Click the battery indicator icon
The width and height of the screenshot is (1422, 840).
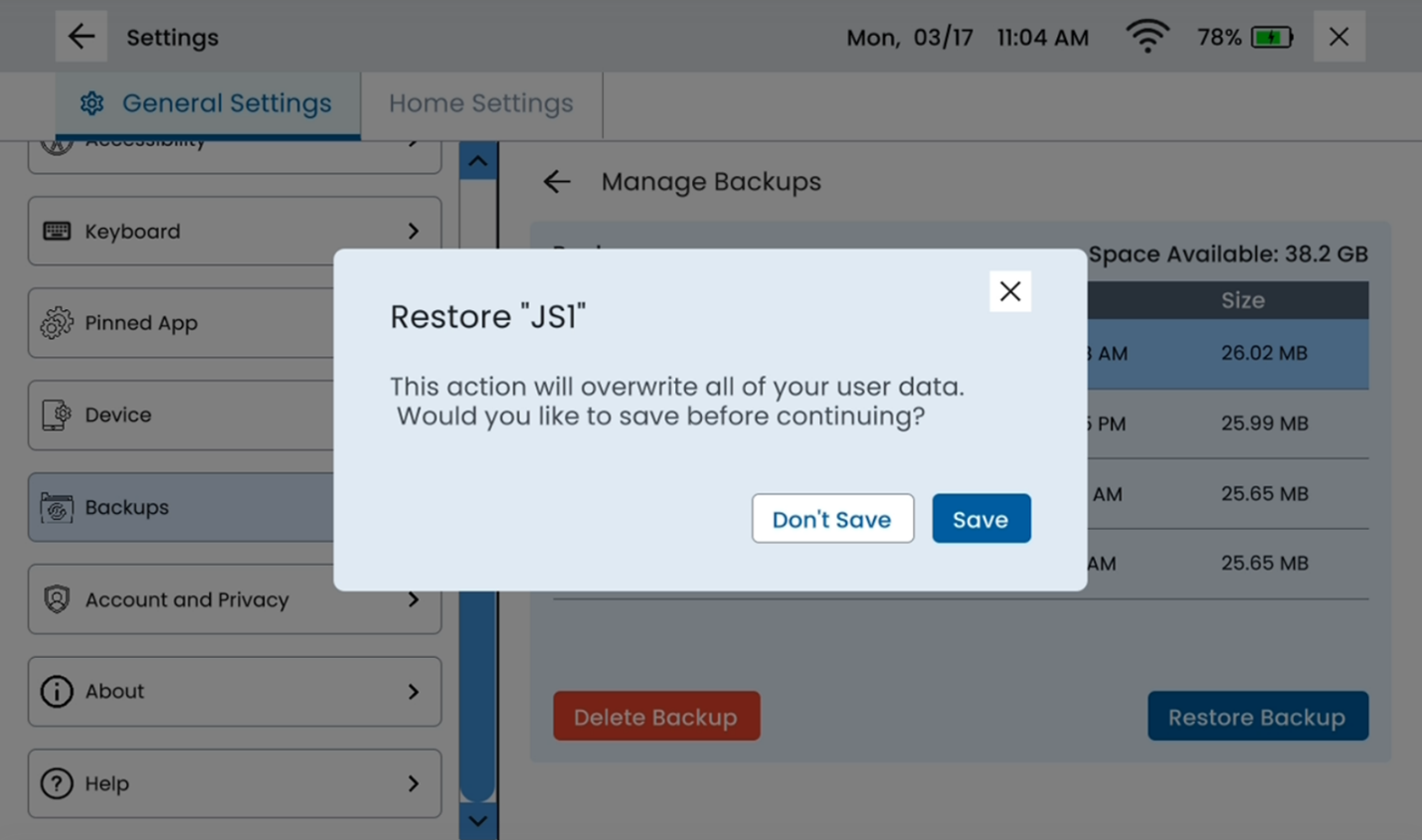1271,38
